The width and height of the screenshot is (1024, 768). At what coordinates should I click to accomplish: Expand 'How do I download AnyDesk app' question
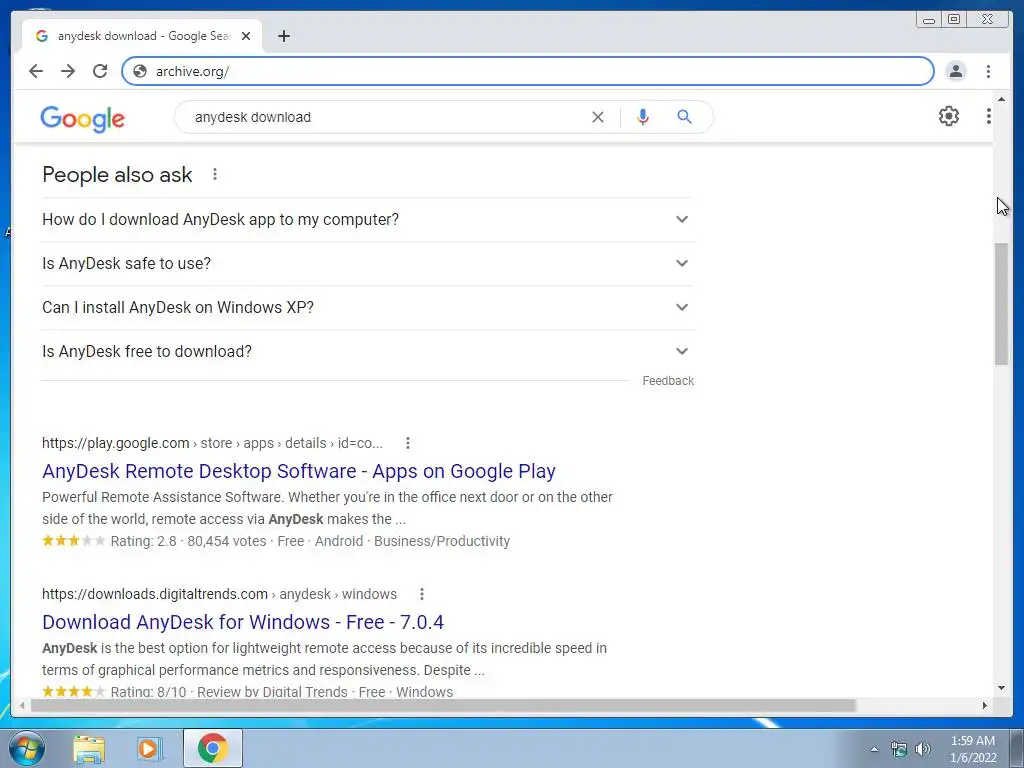(368, 219)
